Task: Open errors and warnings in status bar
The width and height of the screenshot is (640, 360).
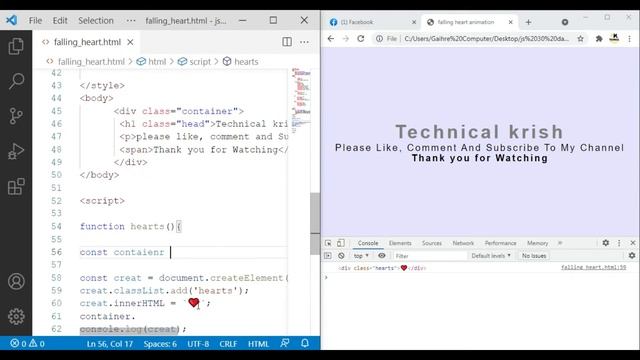Action: pos(27,344)
